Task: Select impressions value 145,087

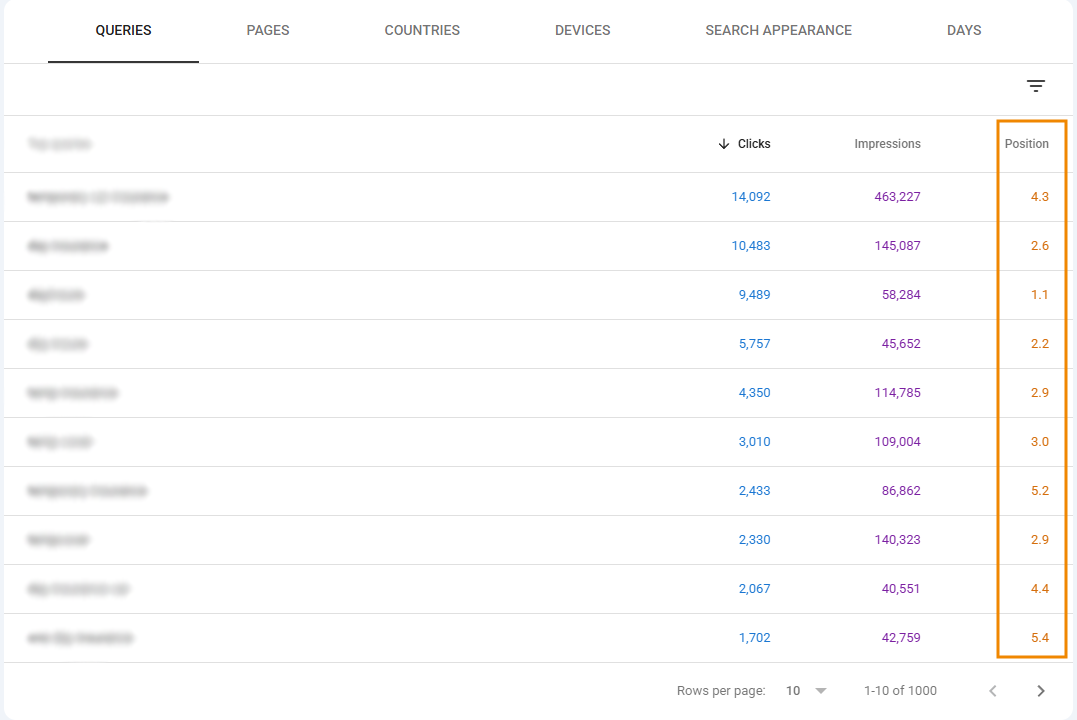Action: pyautogui.click(x=897, y=245)
